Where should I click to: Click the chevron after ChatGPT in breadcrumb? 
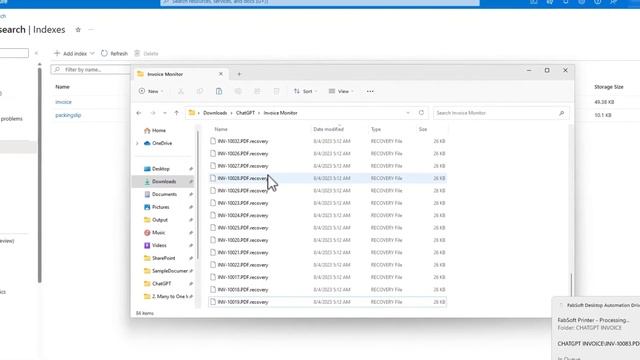click(x=259, y=113)
